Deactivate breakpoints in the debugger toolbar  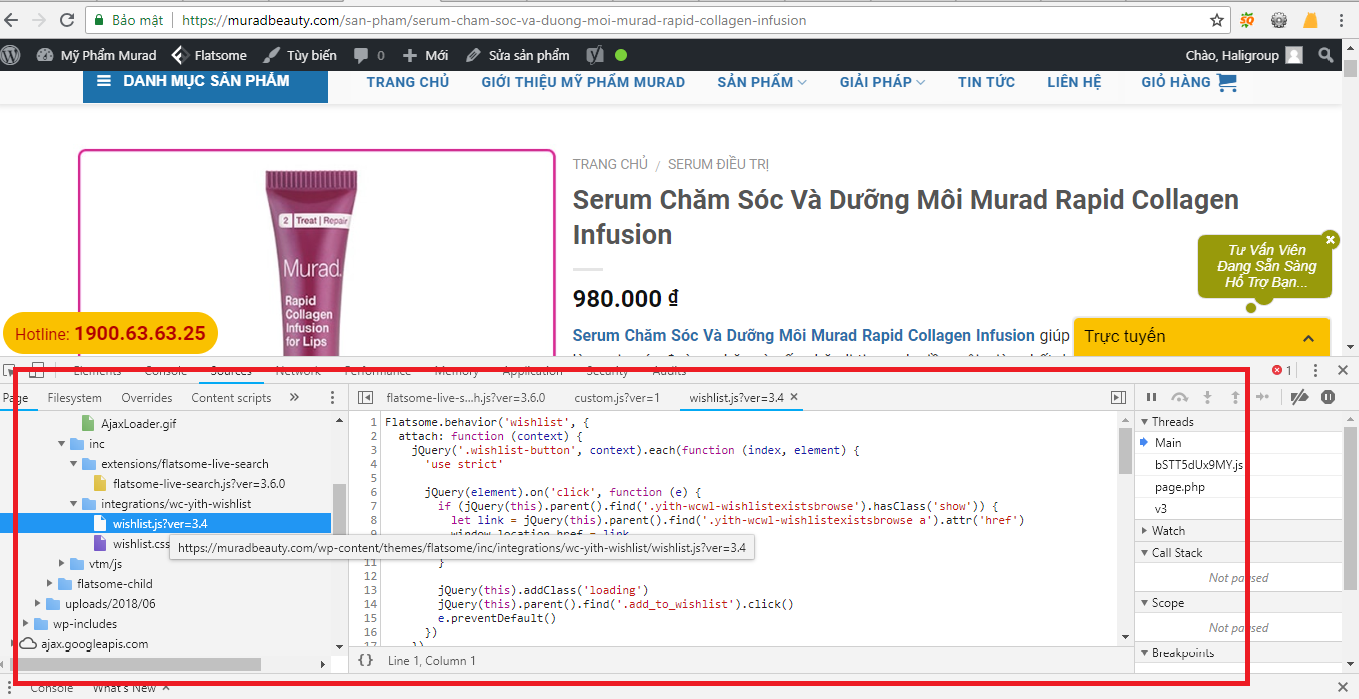pyautogui.click(x=1299, y=397)
